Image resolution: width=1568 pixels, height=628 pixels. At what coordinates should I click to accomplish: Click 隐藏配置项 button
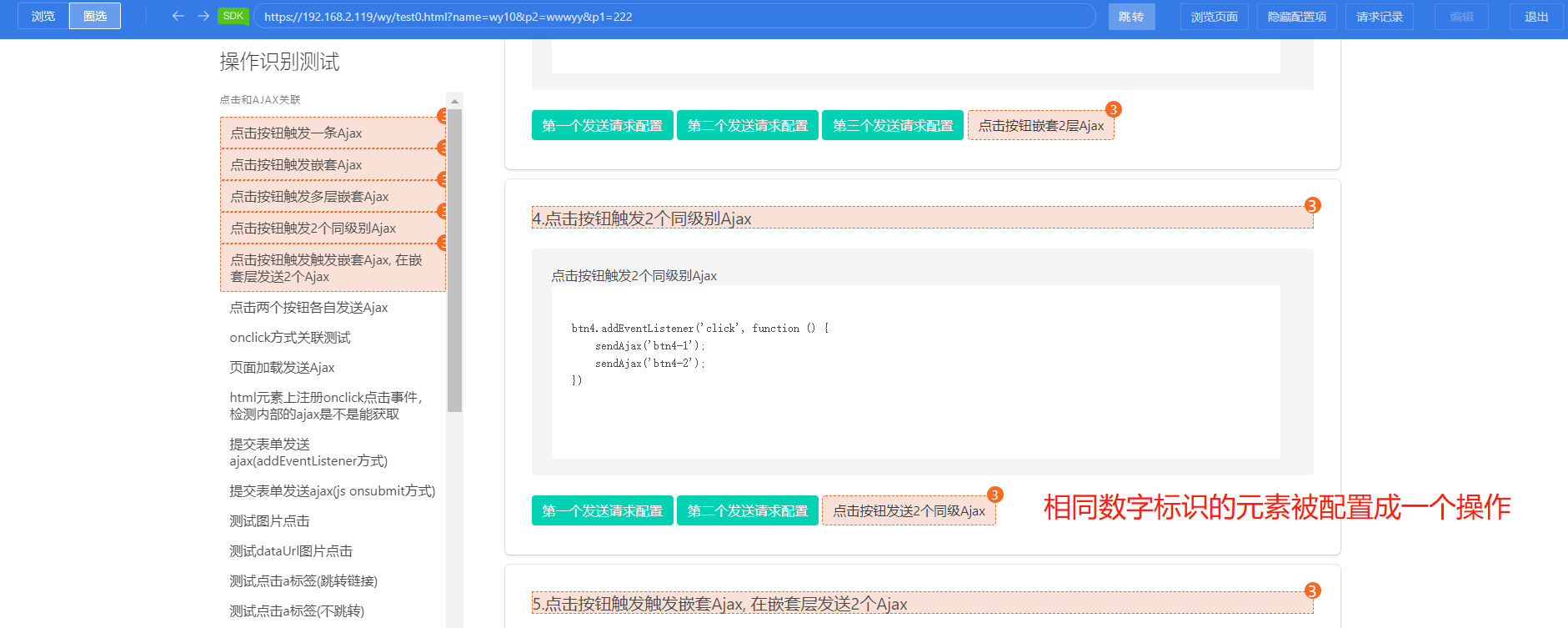(1296, 17)
